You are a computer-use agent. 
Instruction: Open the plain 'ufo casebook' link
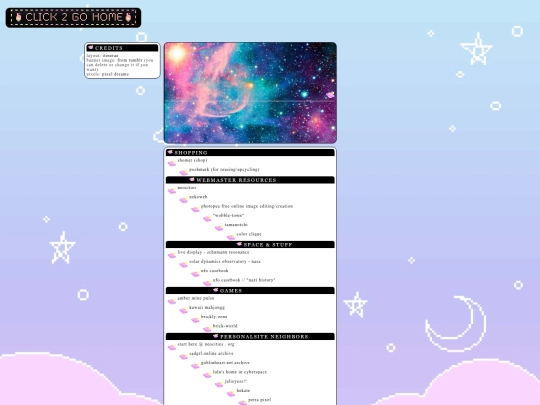point(215,271)
